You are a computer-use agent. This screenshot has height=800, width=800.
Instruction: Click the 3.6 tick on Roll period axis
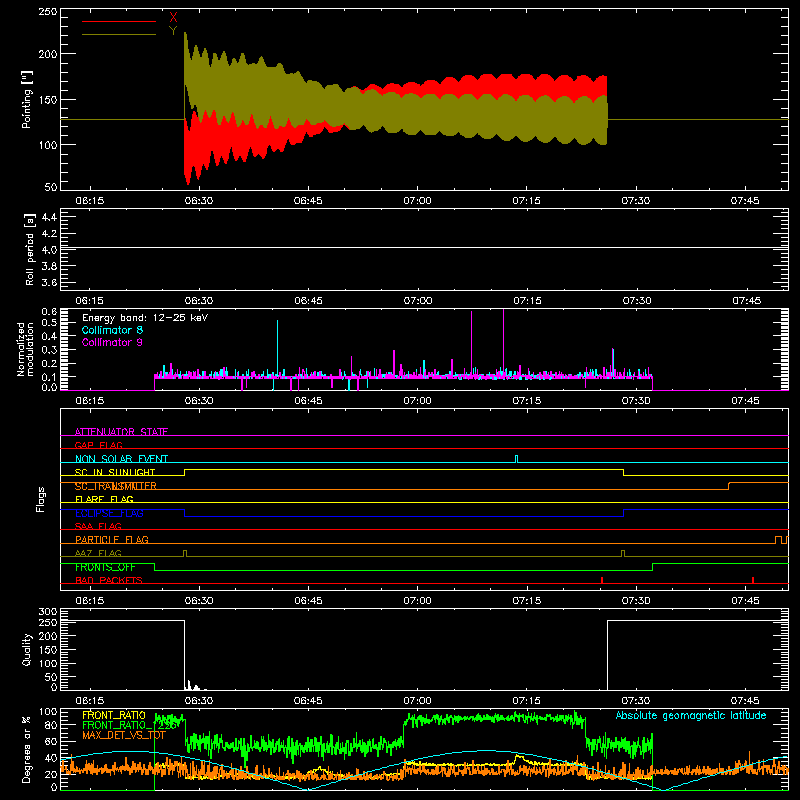click(x=49, y=282)
